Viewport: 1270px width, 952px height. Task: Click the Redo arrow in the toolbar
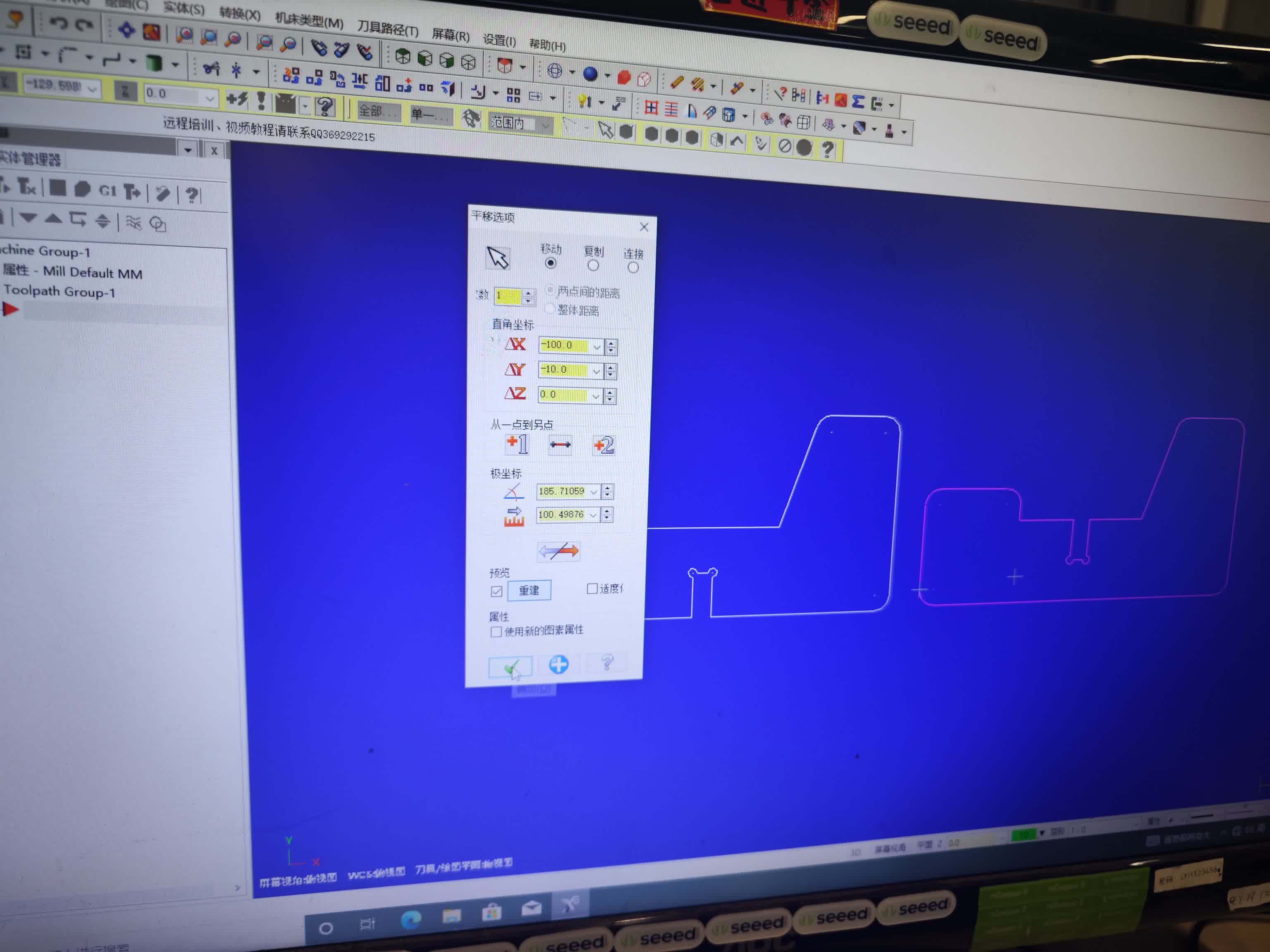click(x=84, y=25)
